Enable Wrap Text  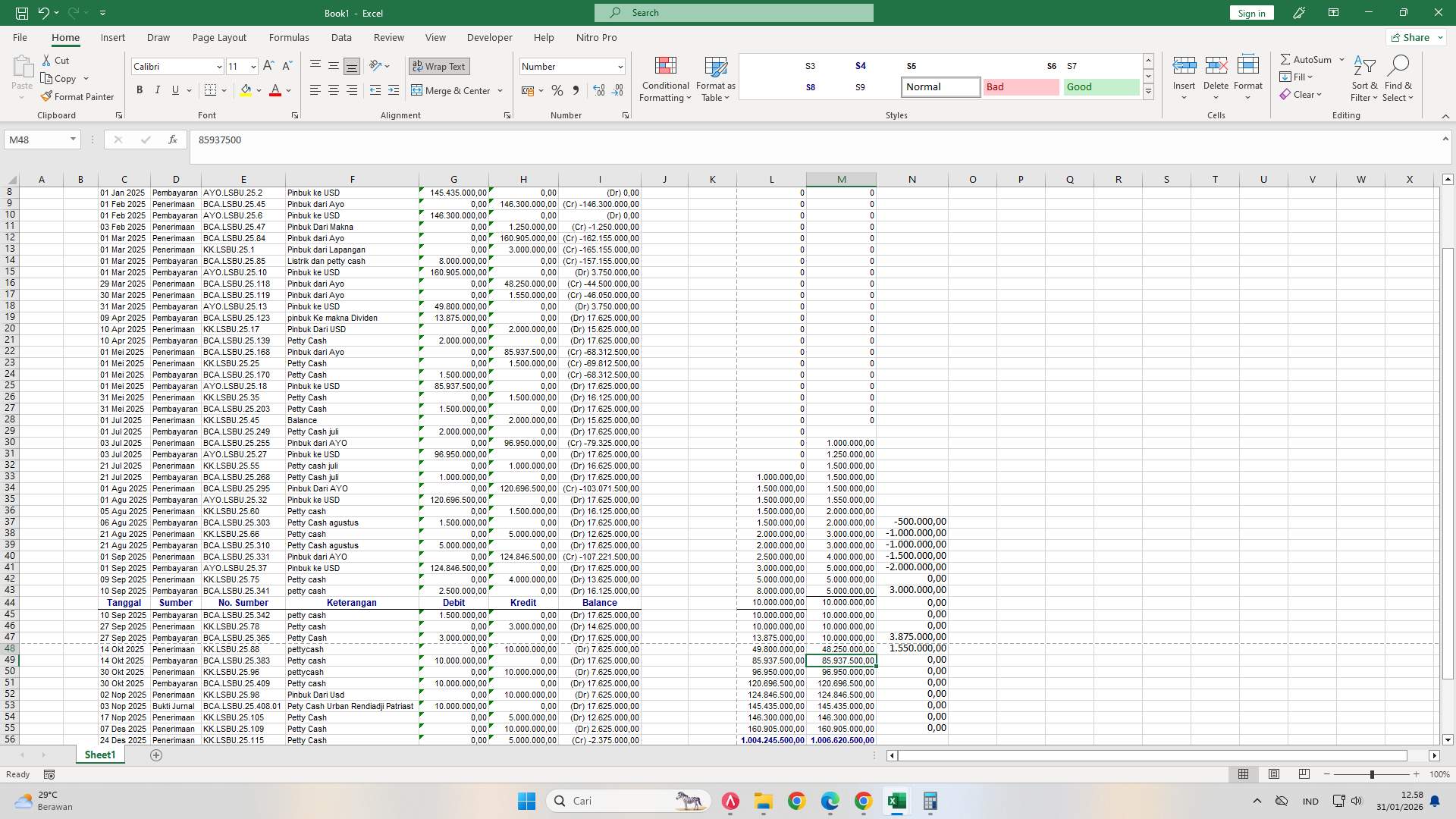439,66
